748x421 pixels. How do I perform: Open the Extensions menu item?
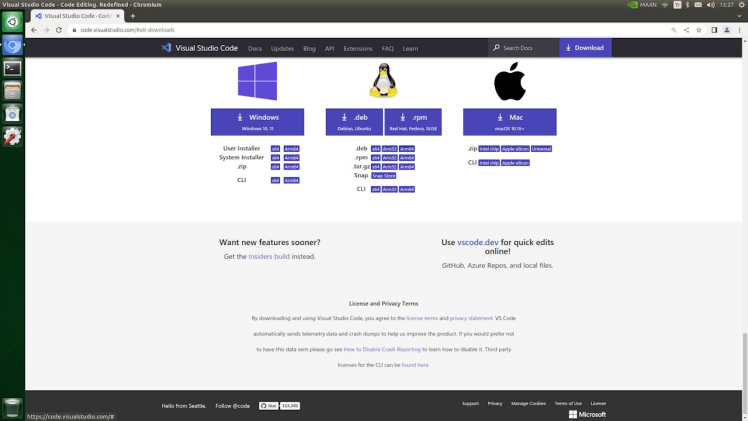pyautogui.click(x=358, y=49)
